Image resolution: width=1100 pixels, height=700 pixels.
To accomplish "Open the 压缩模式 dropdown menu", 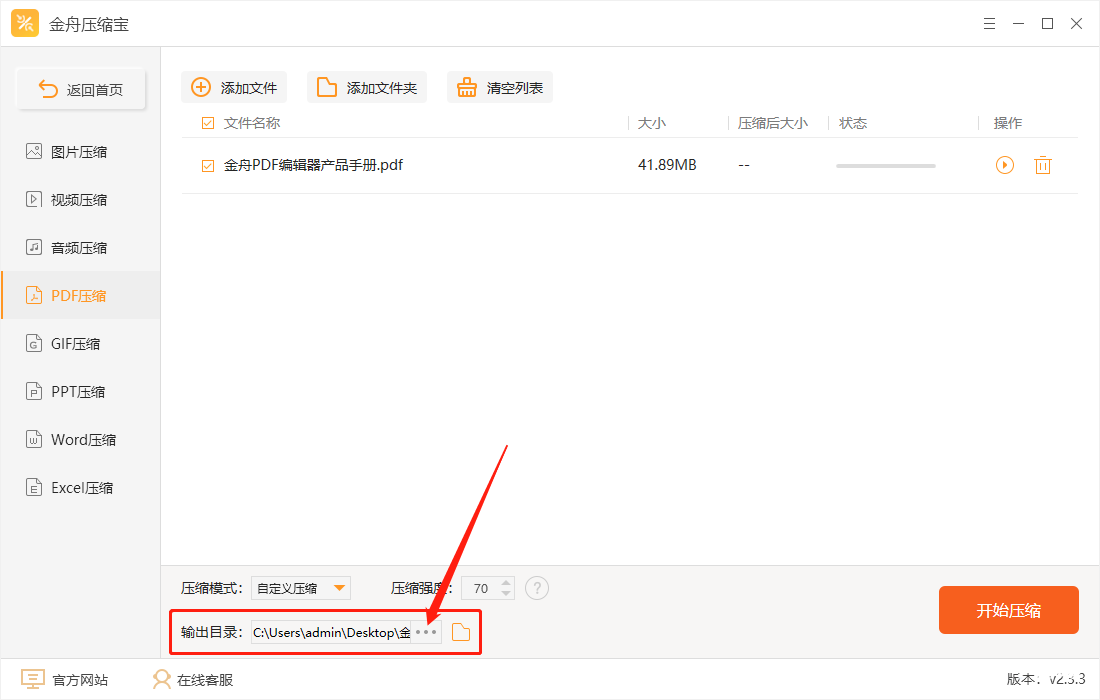I will [300, 588].
